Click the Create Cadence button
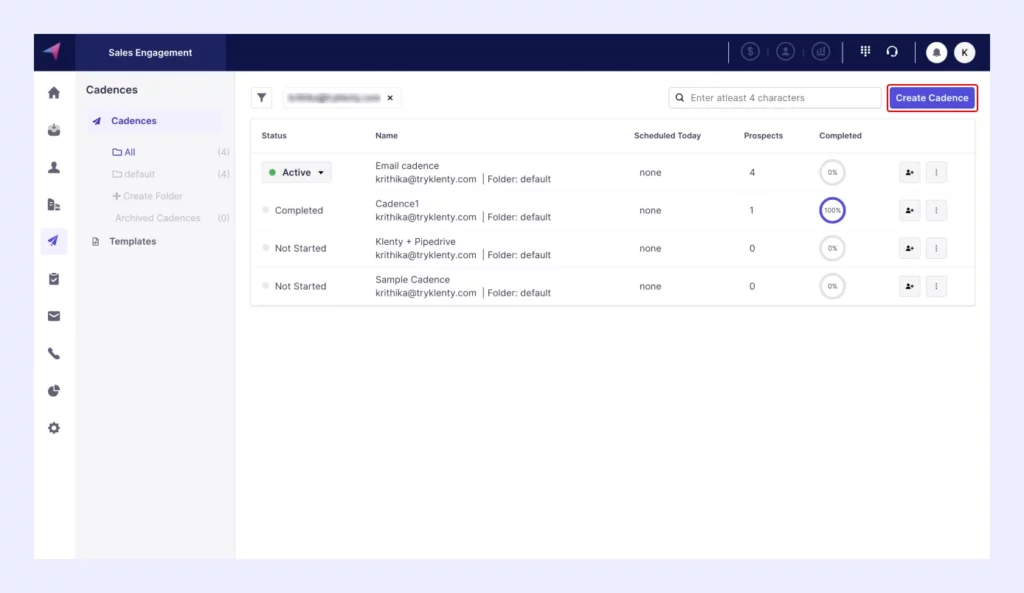The width and height of the screenshot is (1024, 593). pyautogui.click(x=932, y=97)
